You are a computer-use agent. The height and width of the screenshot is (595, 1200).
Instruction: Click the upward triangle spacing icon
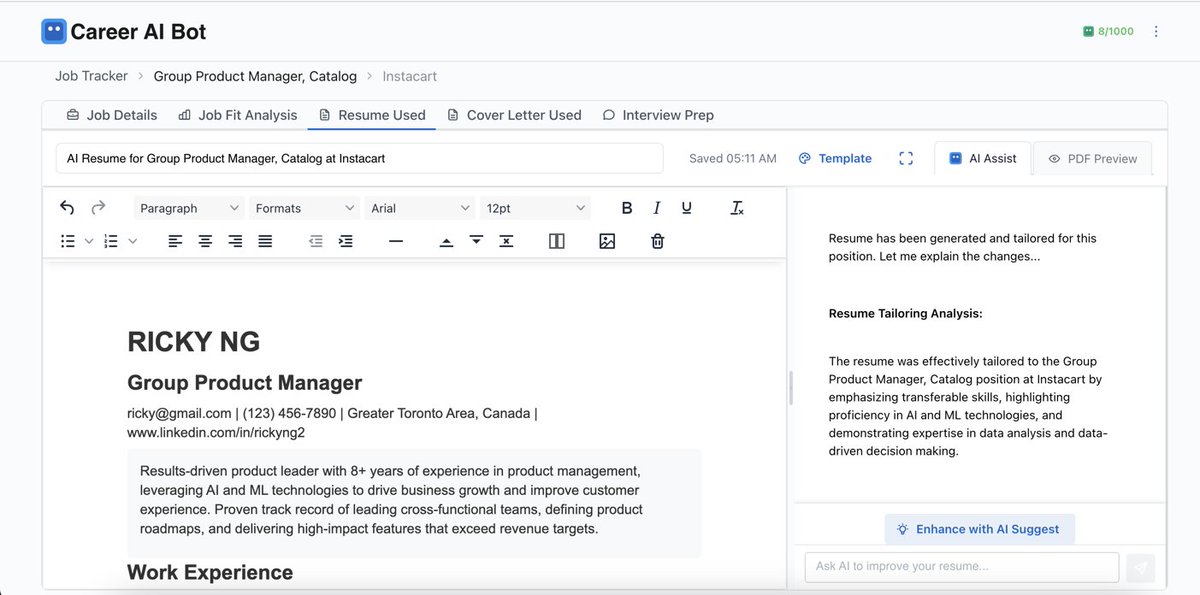tap(446, 241)
